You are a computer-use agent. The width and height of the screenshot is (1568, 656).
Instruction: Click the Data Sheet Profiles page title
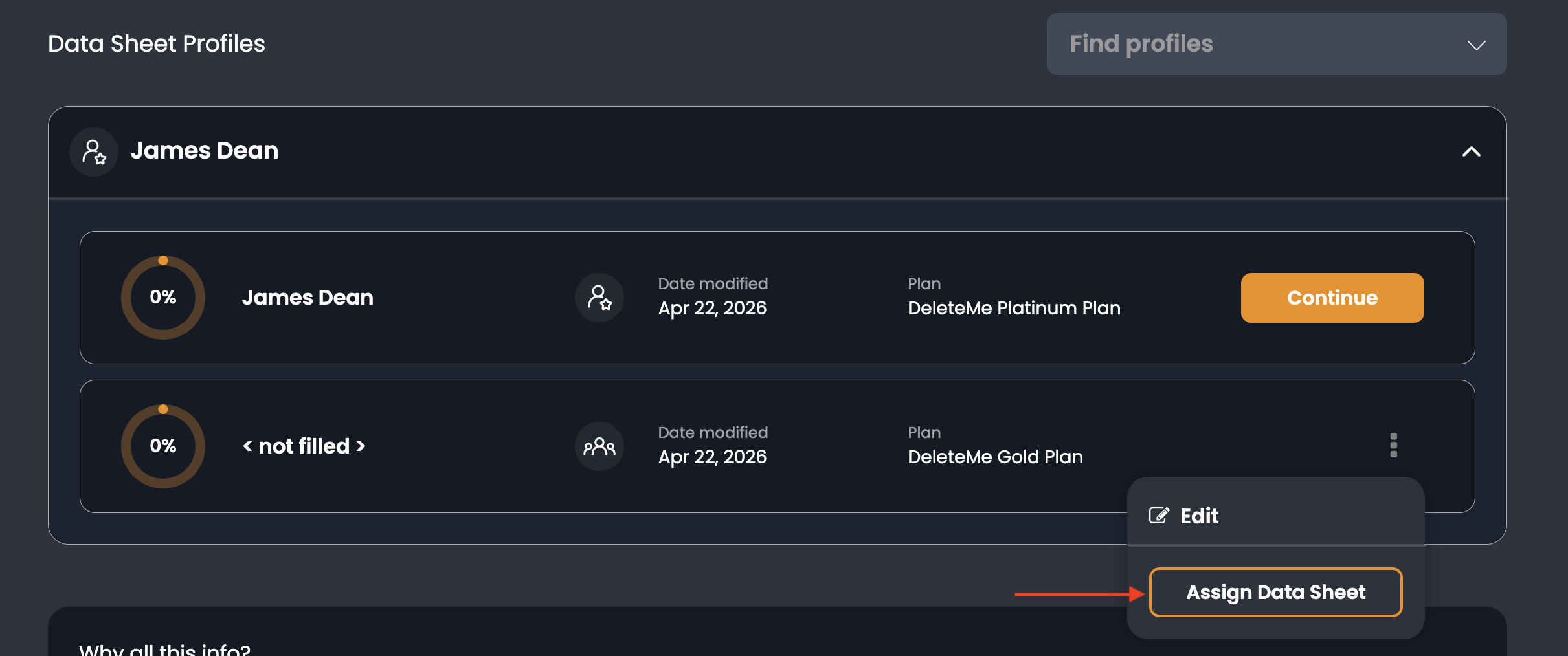point(157,44)
